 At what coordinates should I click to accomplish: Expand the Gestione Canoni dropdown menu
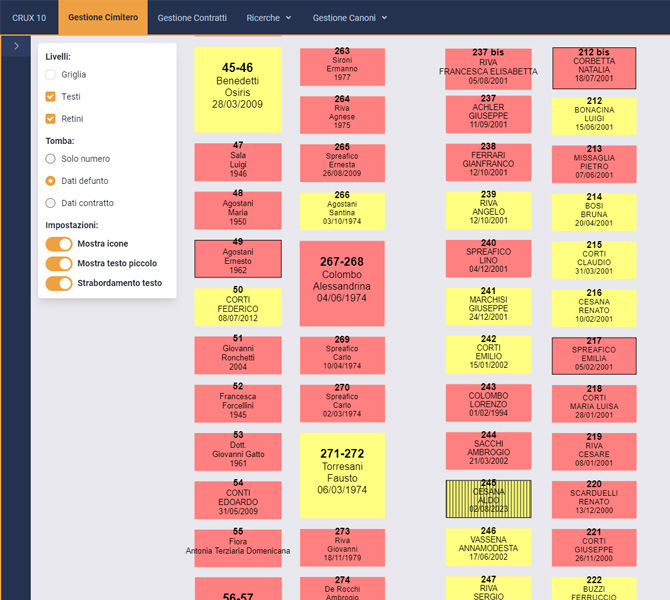(x=350, y=18)
